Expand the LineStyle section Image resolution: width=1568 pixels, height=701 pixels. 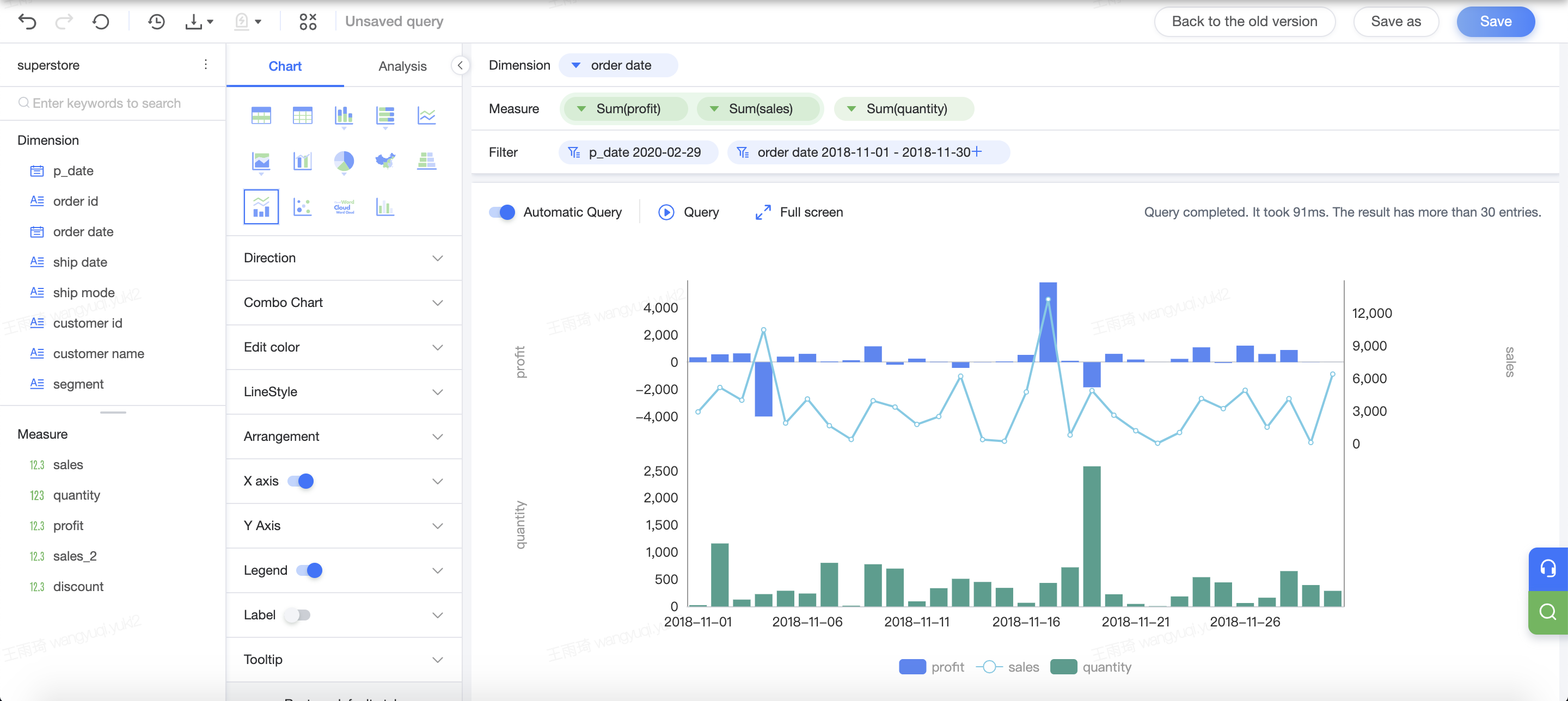click(x=344, y=392)
